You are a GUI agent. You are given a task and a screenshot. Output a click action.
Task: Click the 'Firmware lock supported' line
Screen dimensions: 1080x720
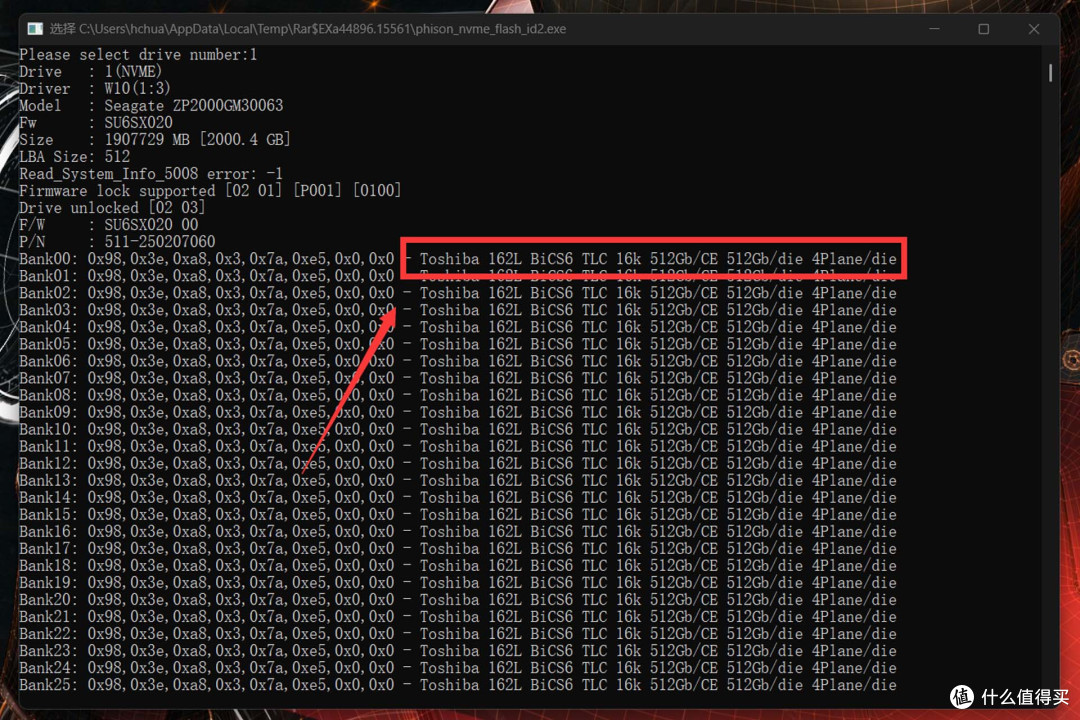coord(210,191)
